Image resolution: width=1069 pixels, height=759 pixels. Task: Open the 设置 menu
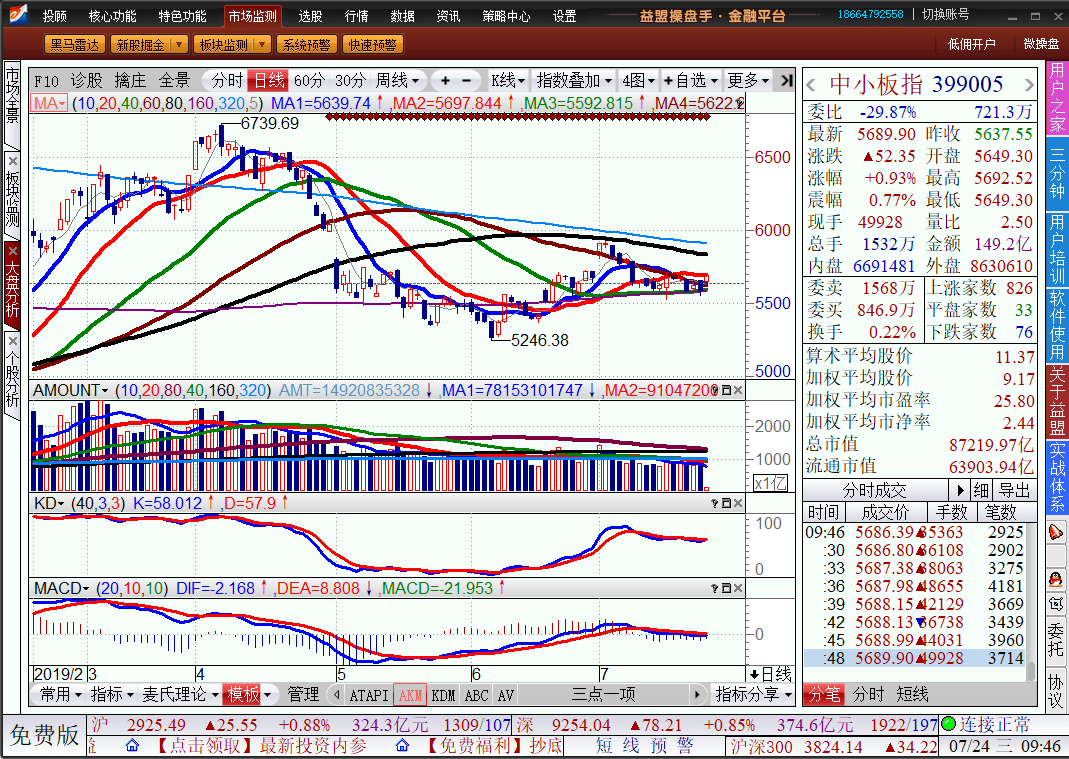point(564,16)
